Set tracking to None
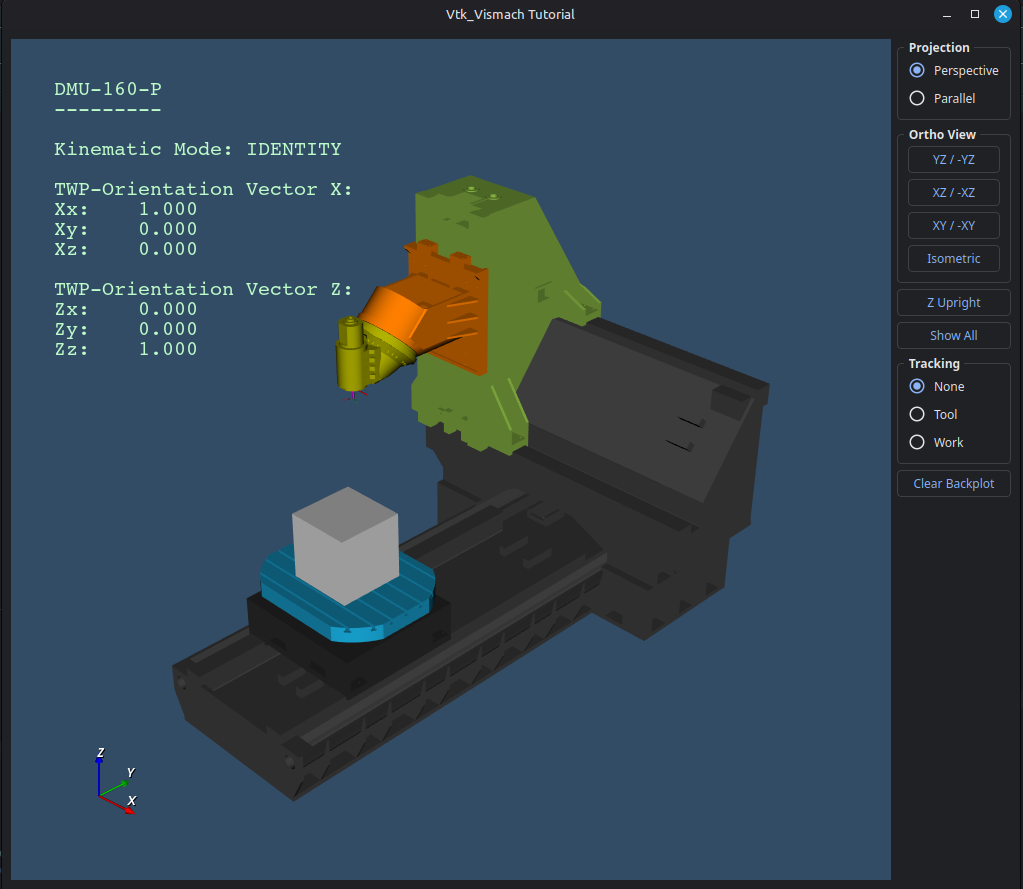Viewport: 1023px width, 889px height. tap(917, 387)
